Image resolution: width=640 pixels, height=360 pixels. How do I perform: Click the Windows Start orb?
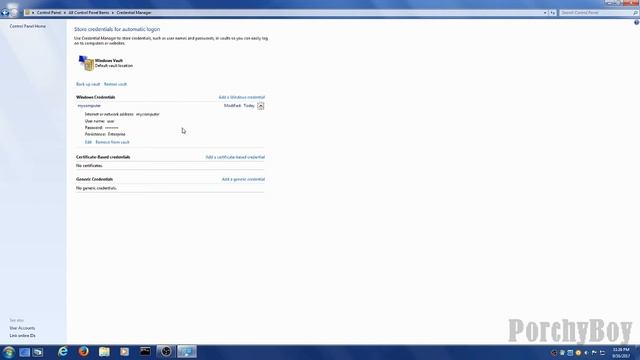click(9, 351)
